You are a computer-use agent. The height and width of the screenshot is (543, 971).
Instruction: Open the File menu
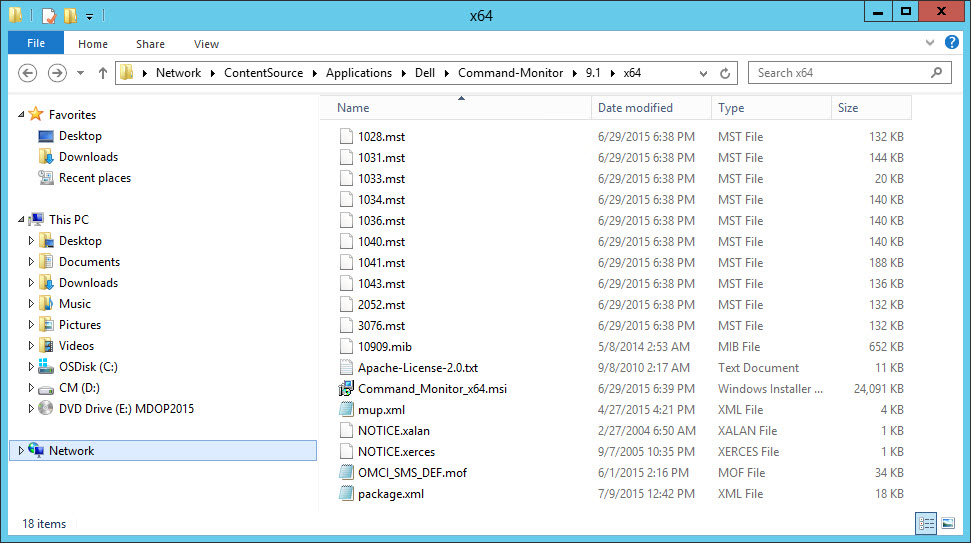click(x=36, y=43)
